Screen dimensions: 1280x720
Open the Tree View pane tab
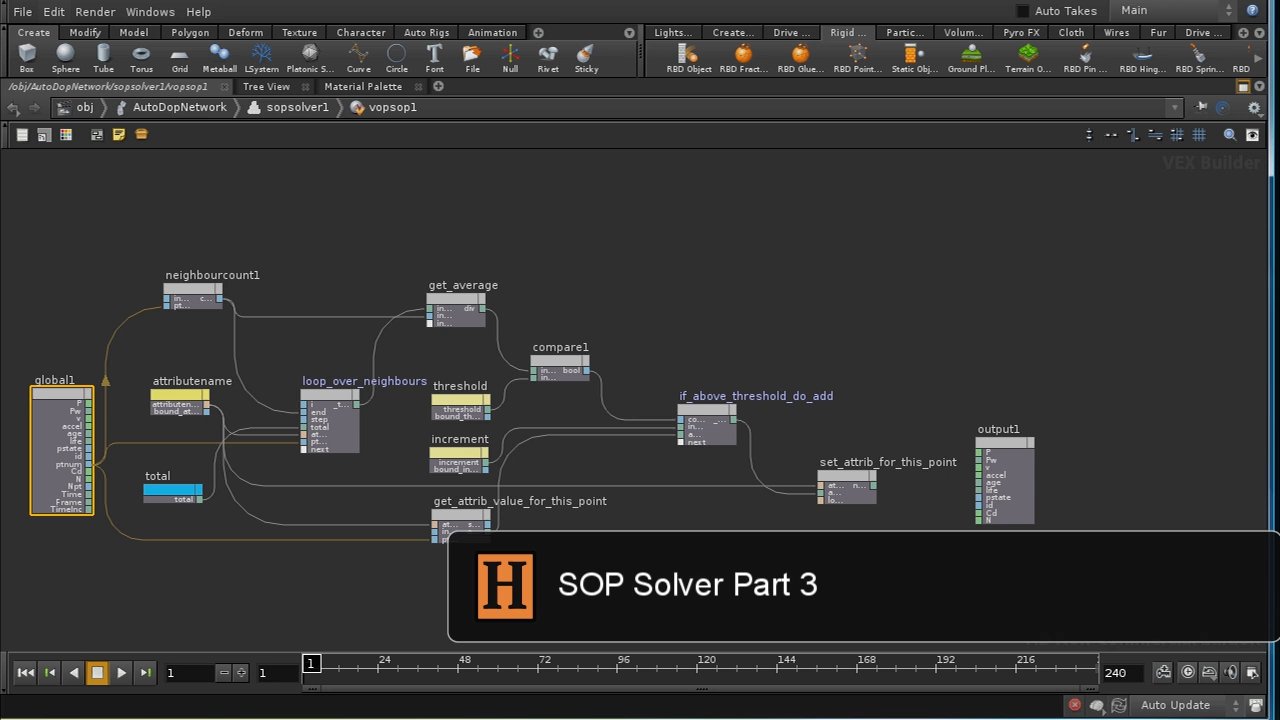point(266,87)
